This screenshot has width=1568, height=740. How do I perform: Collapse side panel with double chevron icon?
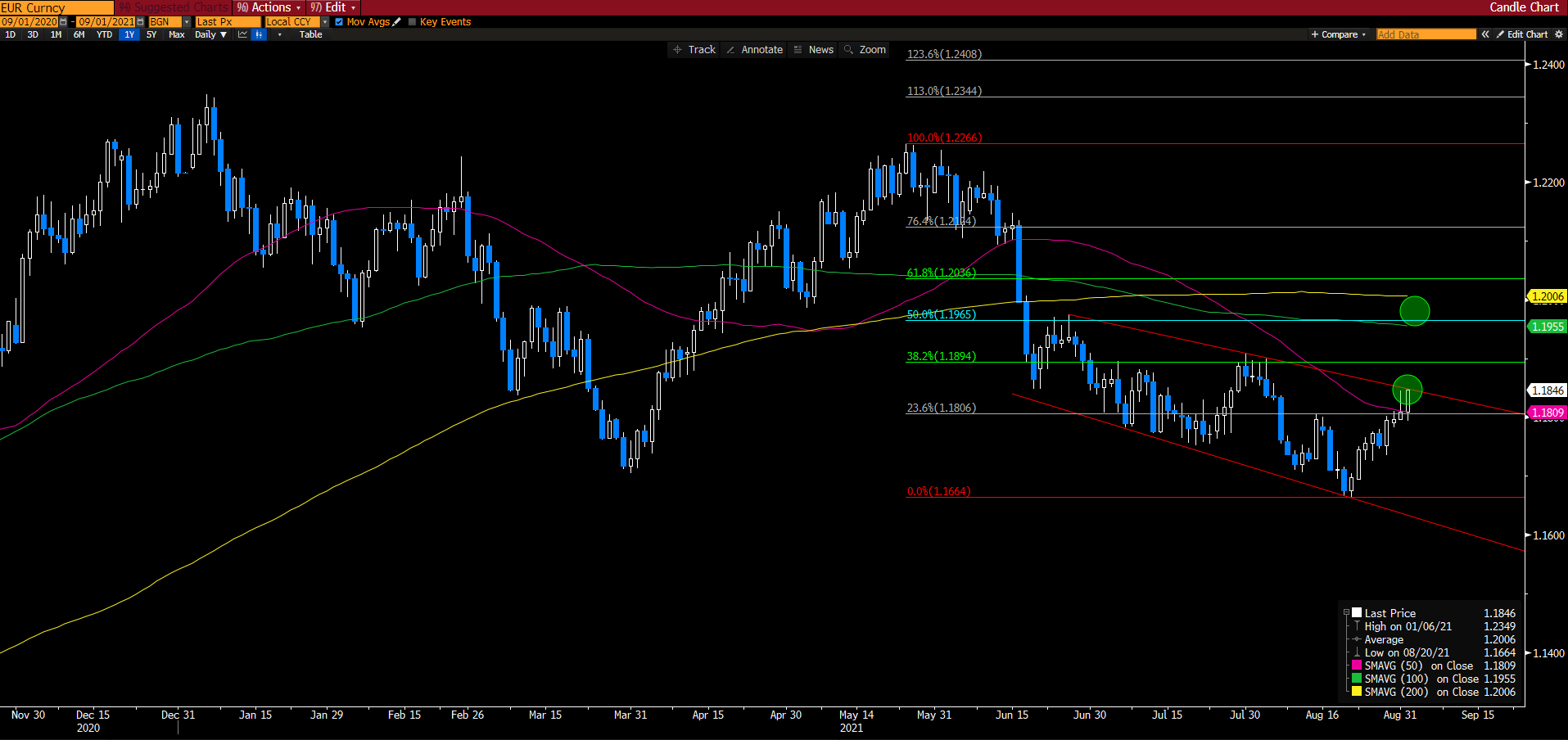(1485, 34)
